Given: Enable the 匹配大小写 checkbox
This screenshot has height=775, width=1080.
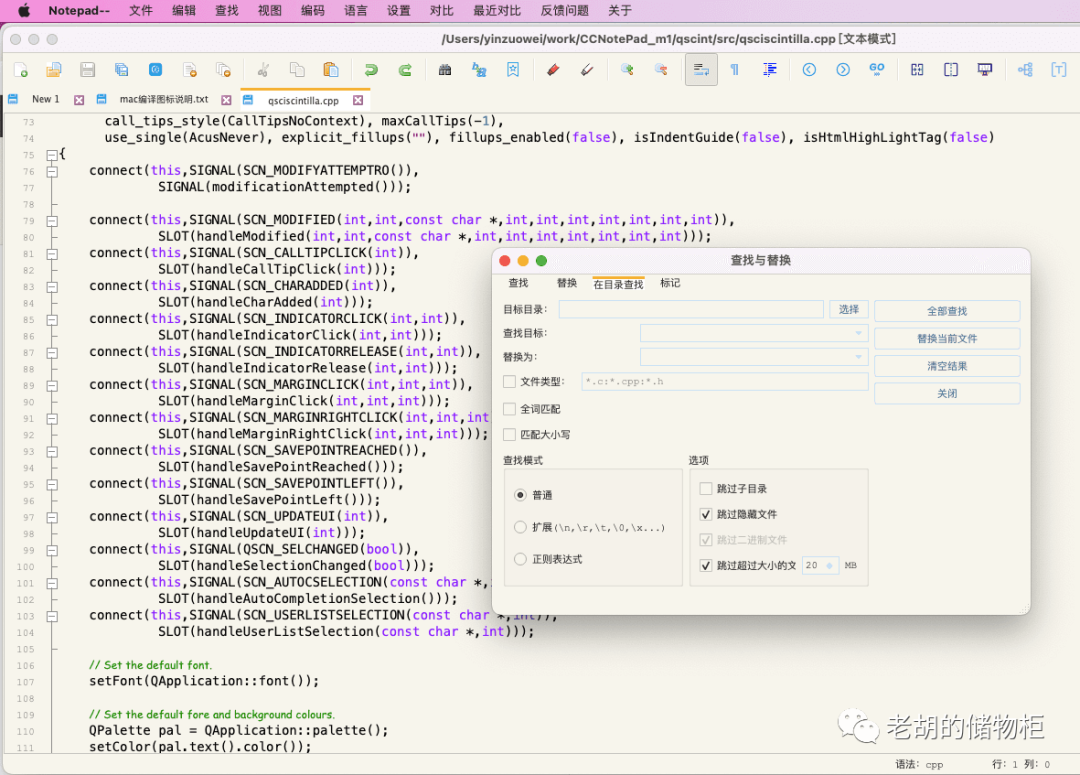Looking at the screenshot, I should [510, 435].
